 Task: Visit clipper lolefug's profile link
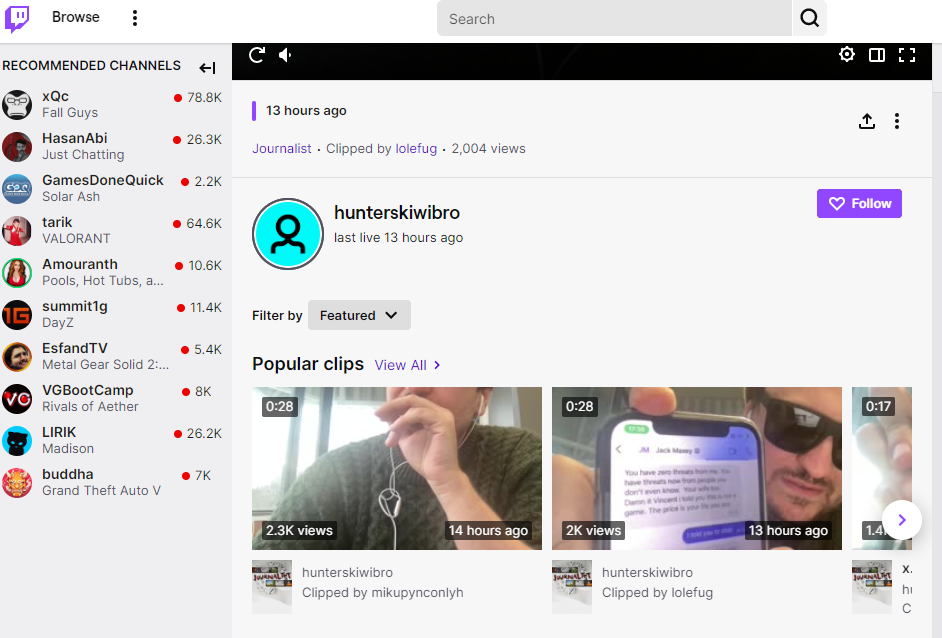pos(416,149)
